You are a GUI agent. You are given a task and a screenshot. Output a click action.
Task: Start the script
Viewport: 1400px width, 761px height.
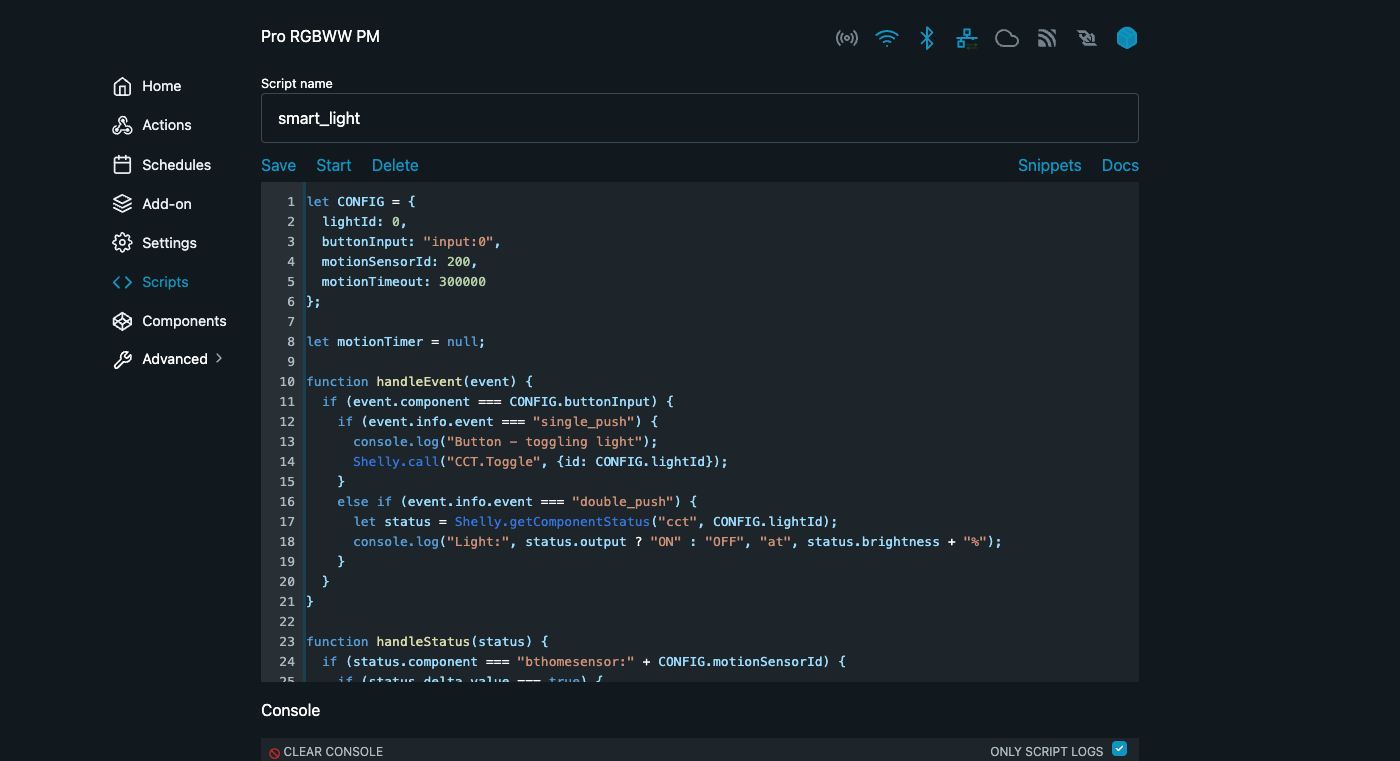[333, 165]
